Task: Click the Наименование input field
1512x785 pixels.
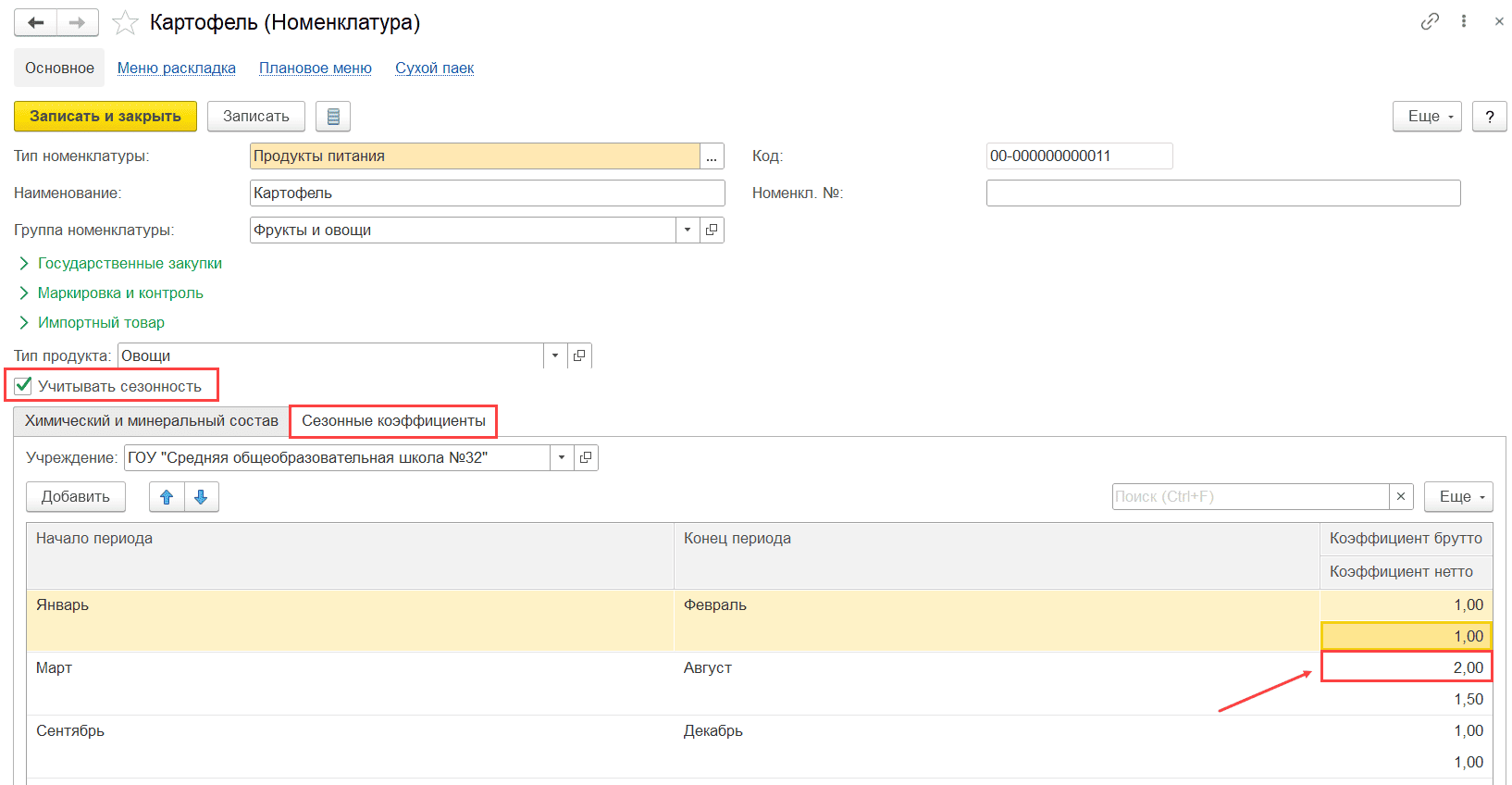Action: point(487,193)
